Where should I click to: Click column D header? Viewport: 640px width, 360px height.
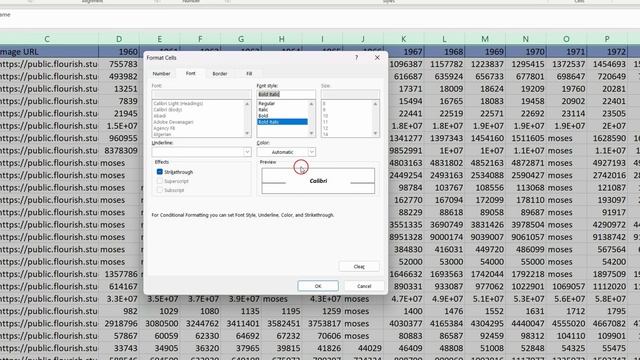point(119,39)
